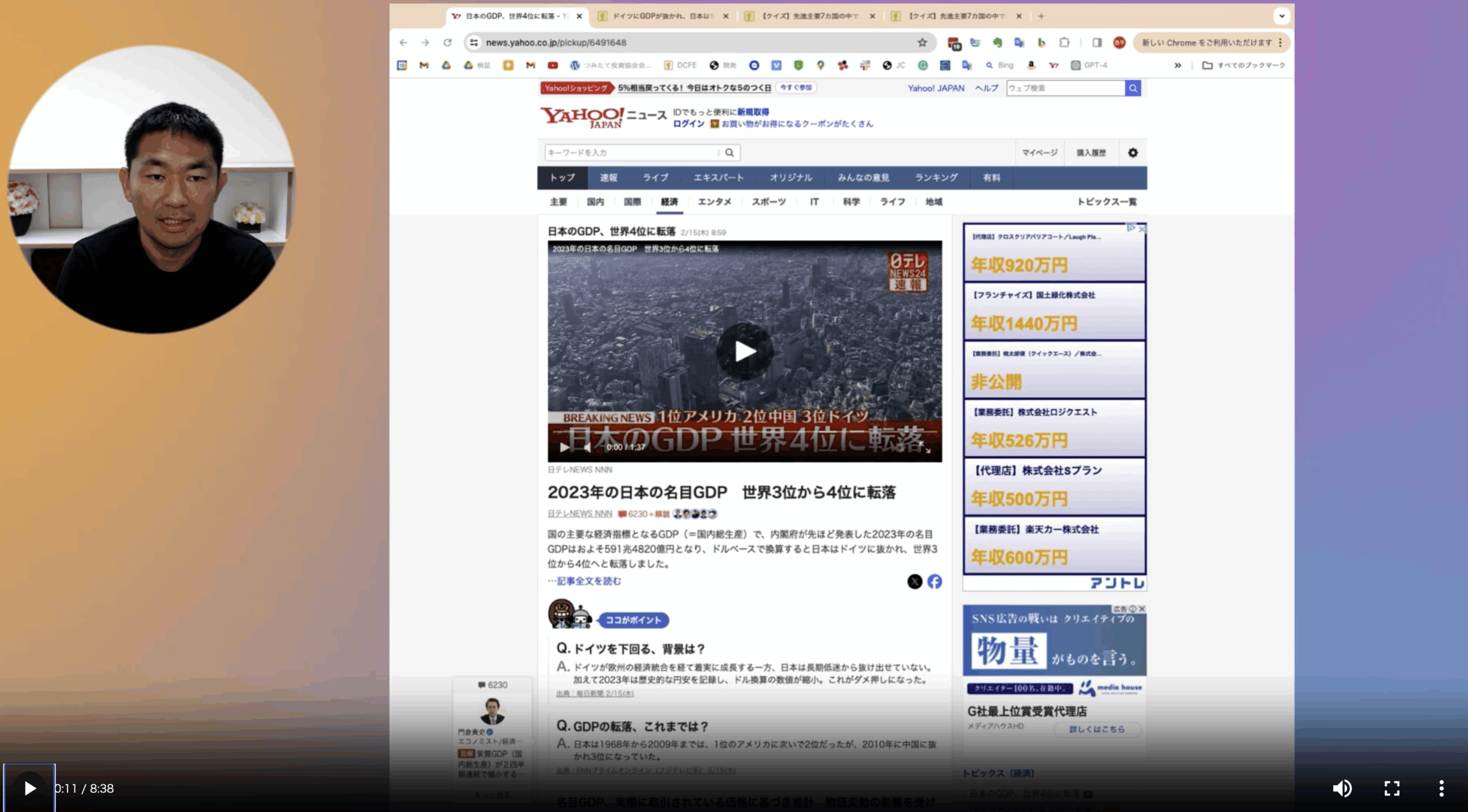1468x812 pixels.
Task: Click the Yahoo web search field
Action: coord(1065,88)
